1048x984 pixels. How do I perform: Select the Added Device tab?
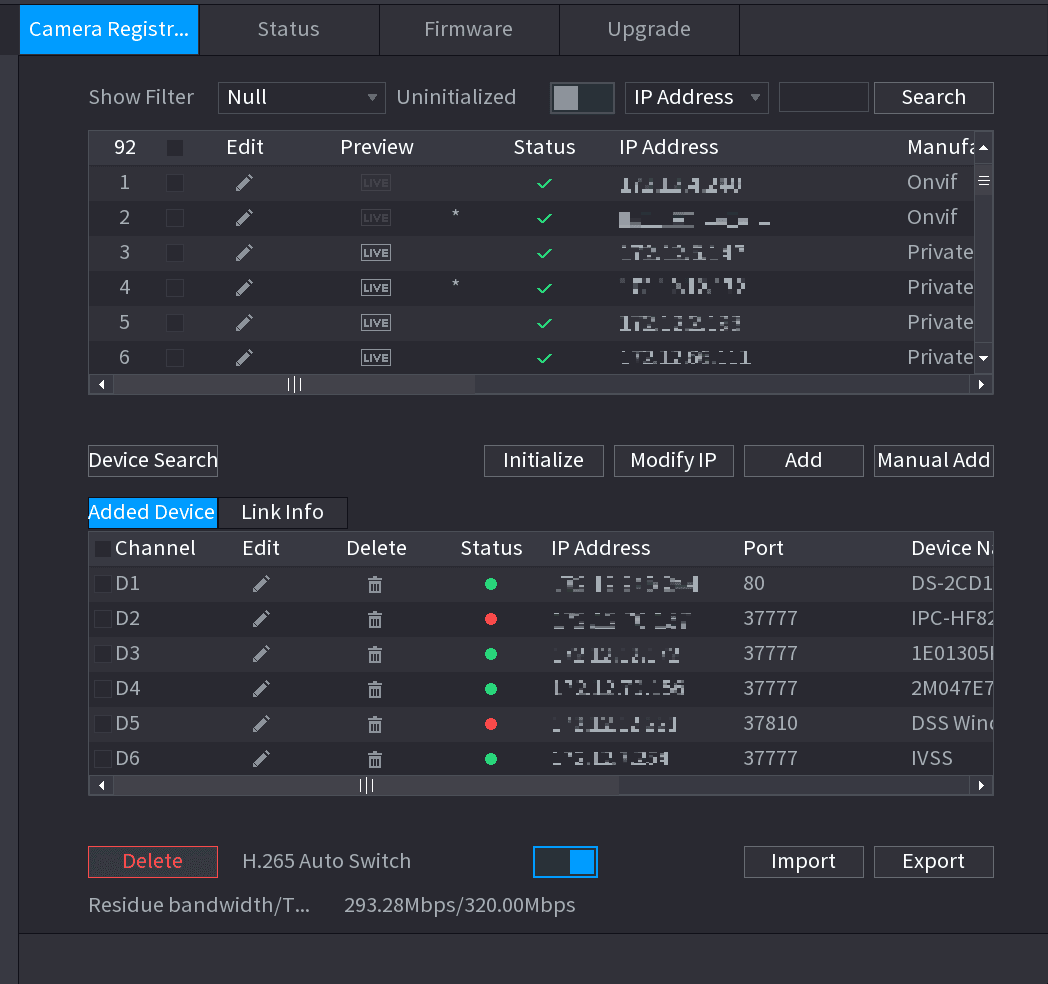pos(152,513)
